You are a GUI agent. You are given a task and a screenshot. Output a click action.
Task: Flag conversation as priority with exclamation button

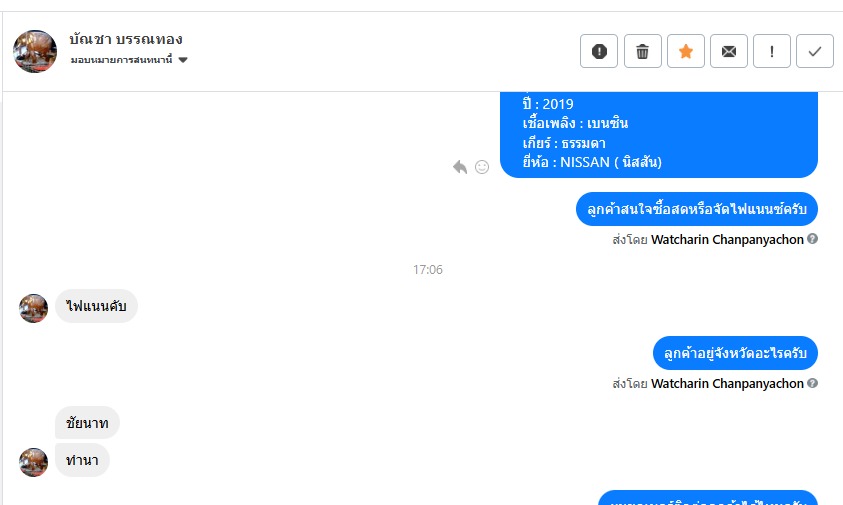point(771,51)
